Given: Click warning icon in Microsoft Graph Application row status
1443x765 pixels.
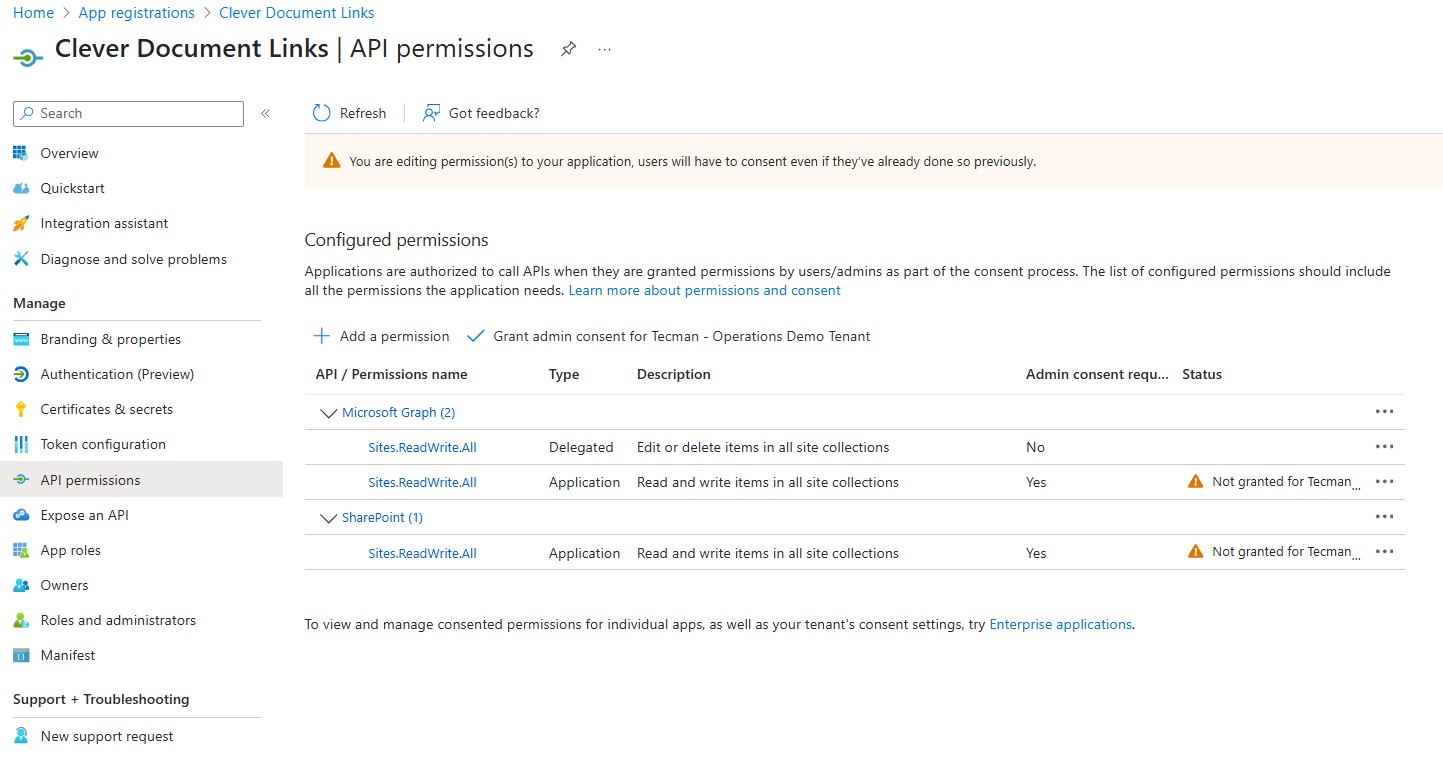Looking at the screenshot, I should pos(1195,481).
